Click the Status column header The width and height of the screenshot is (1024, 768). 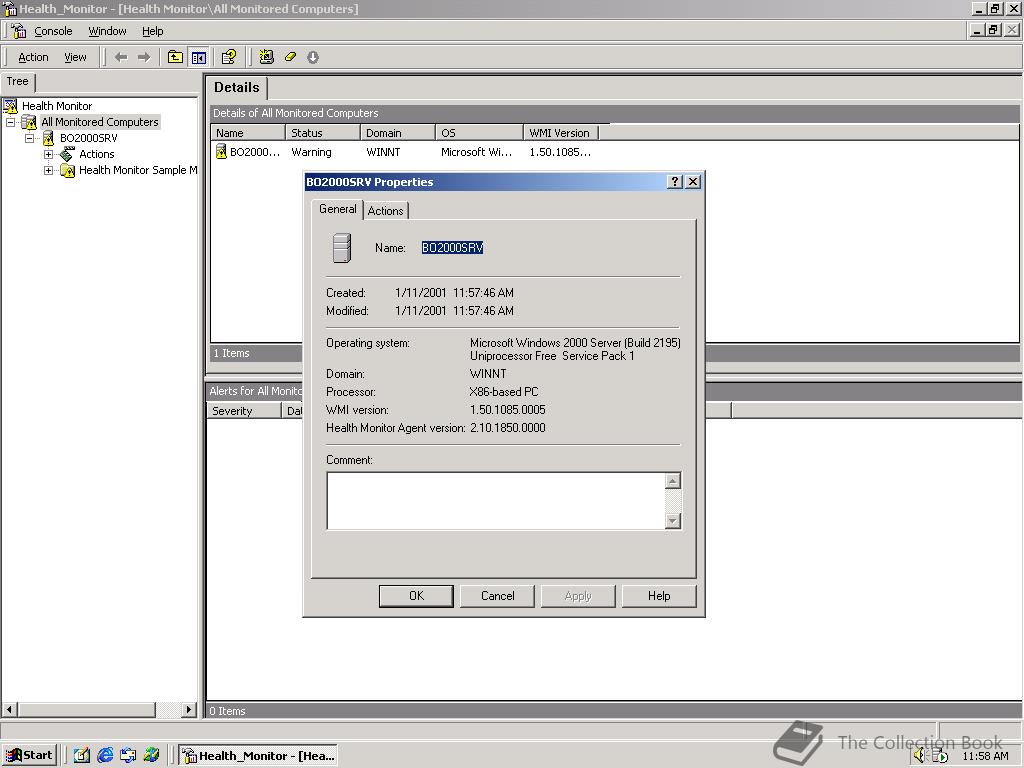click(323, 133)
